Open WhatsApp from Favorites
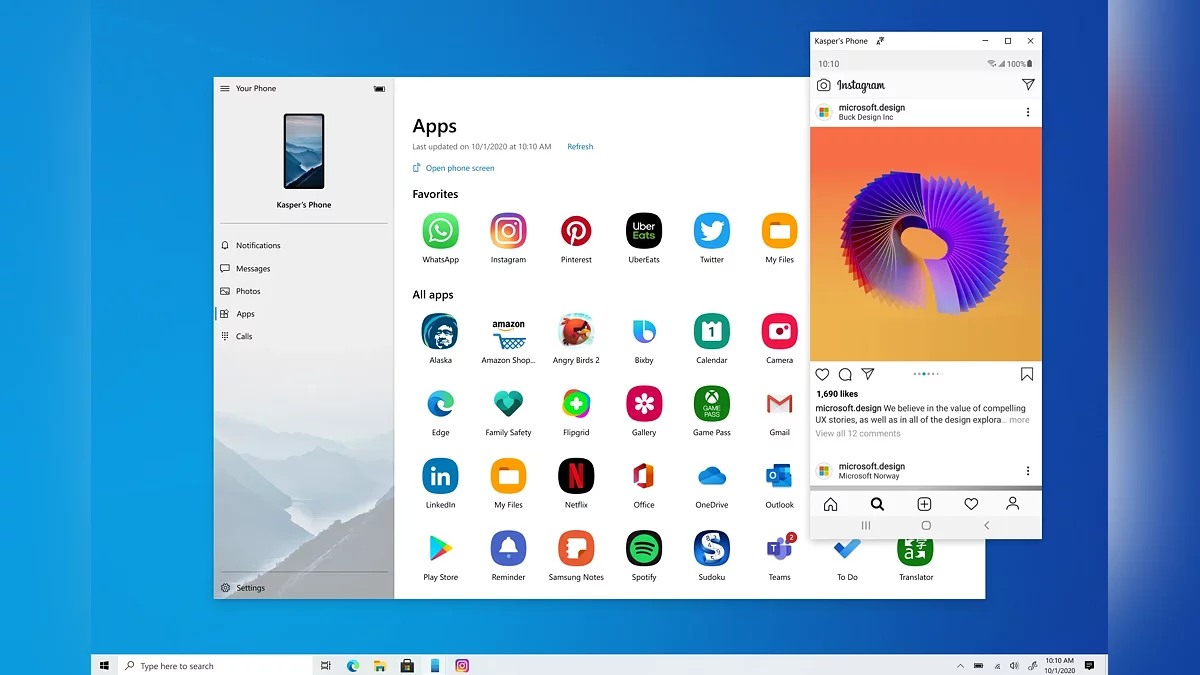Viewport: 1200px width, 675px height. (440, 230)
